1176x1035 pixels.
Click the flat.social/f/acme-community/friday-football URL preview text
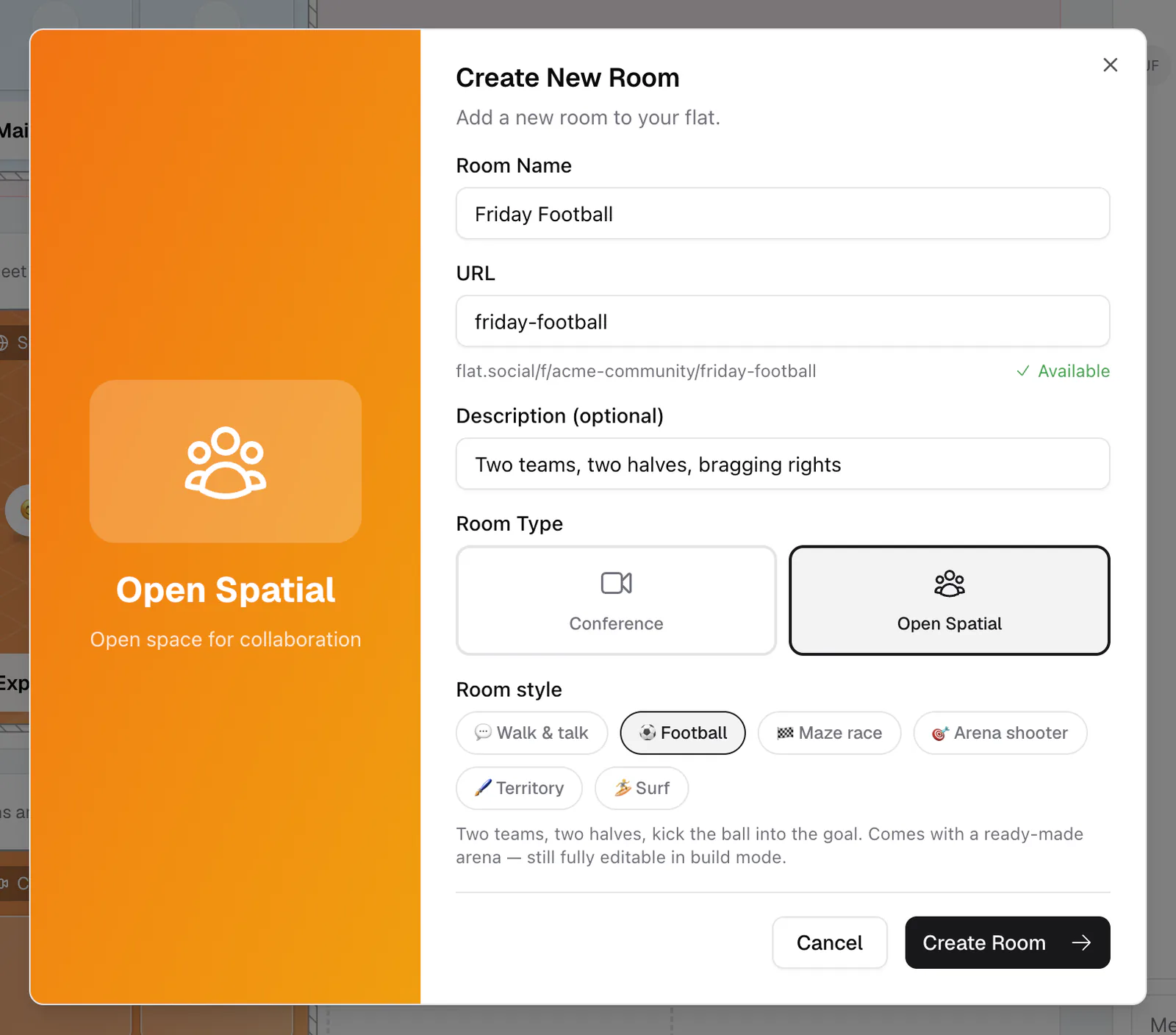click(636, 371)
